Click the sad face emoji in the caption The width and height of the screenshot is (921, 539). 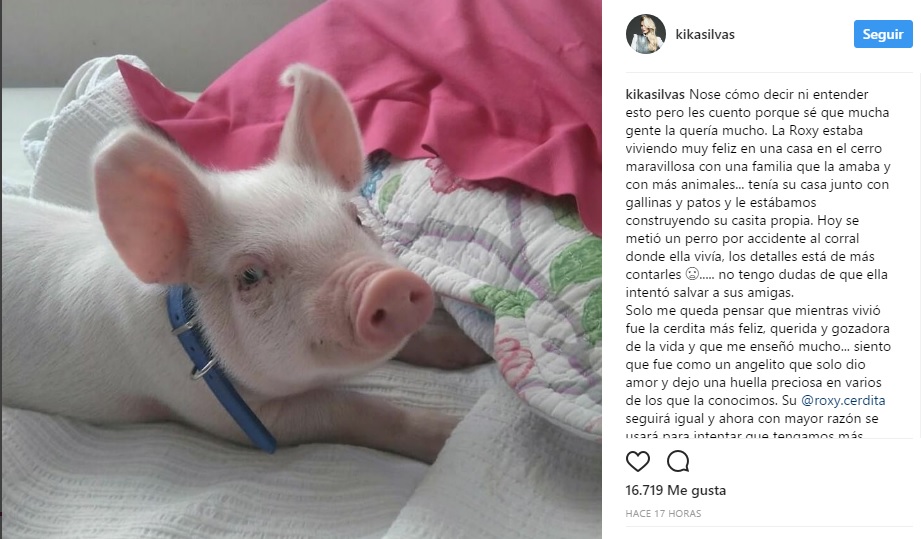point(692,274)
